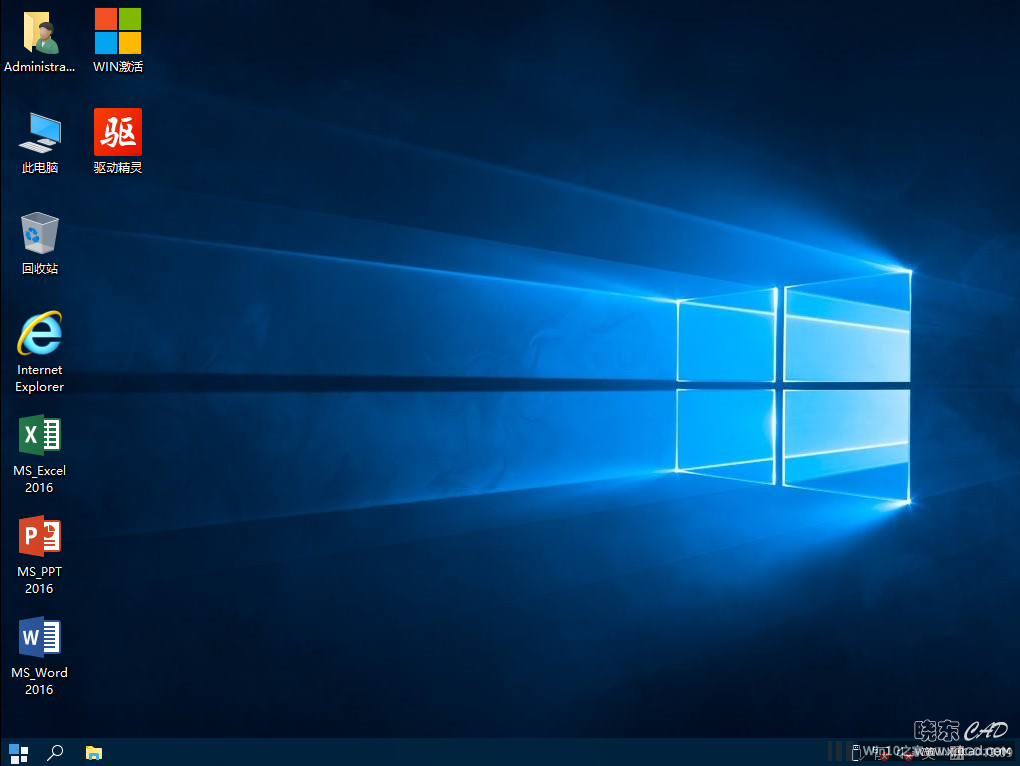Select the 回收站 Recycle Bin icon
1020x766 pixels.
point(40,243)
